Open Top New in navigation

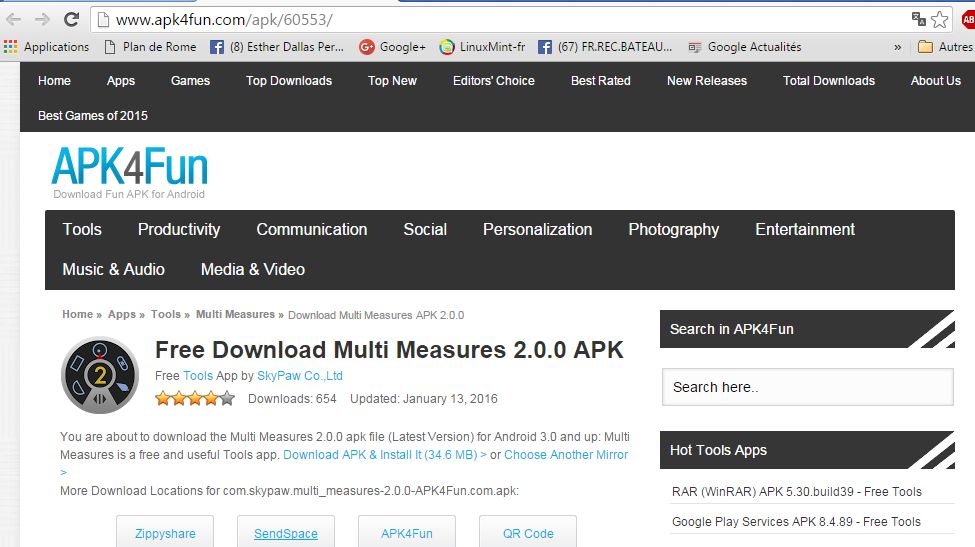coord(392,81)
